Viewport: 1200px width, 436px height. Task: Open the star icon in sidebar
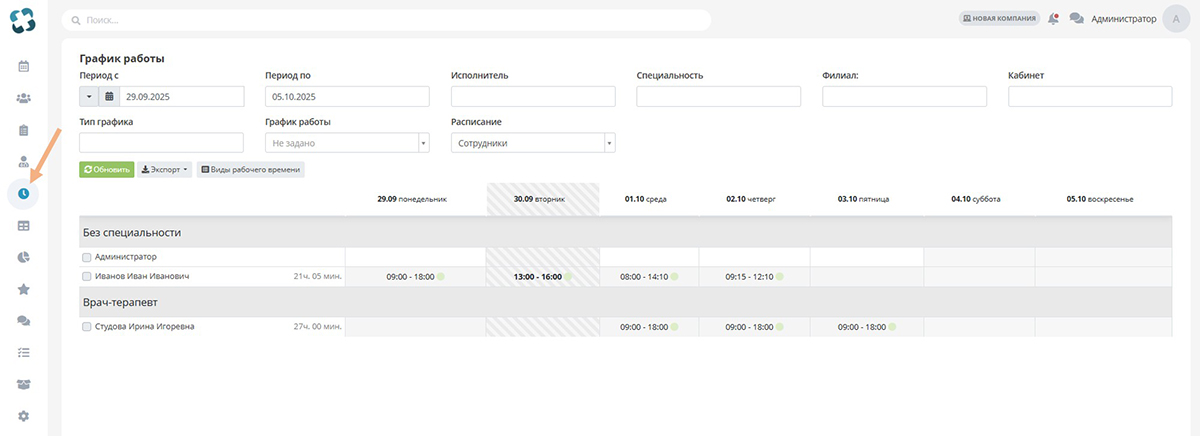point(23,289)
